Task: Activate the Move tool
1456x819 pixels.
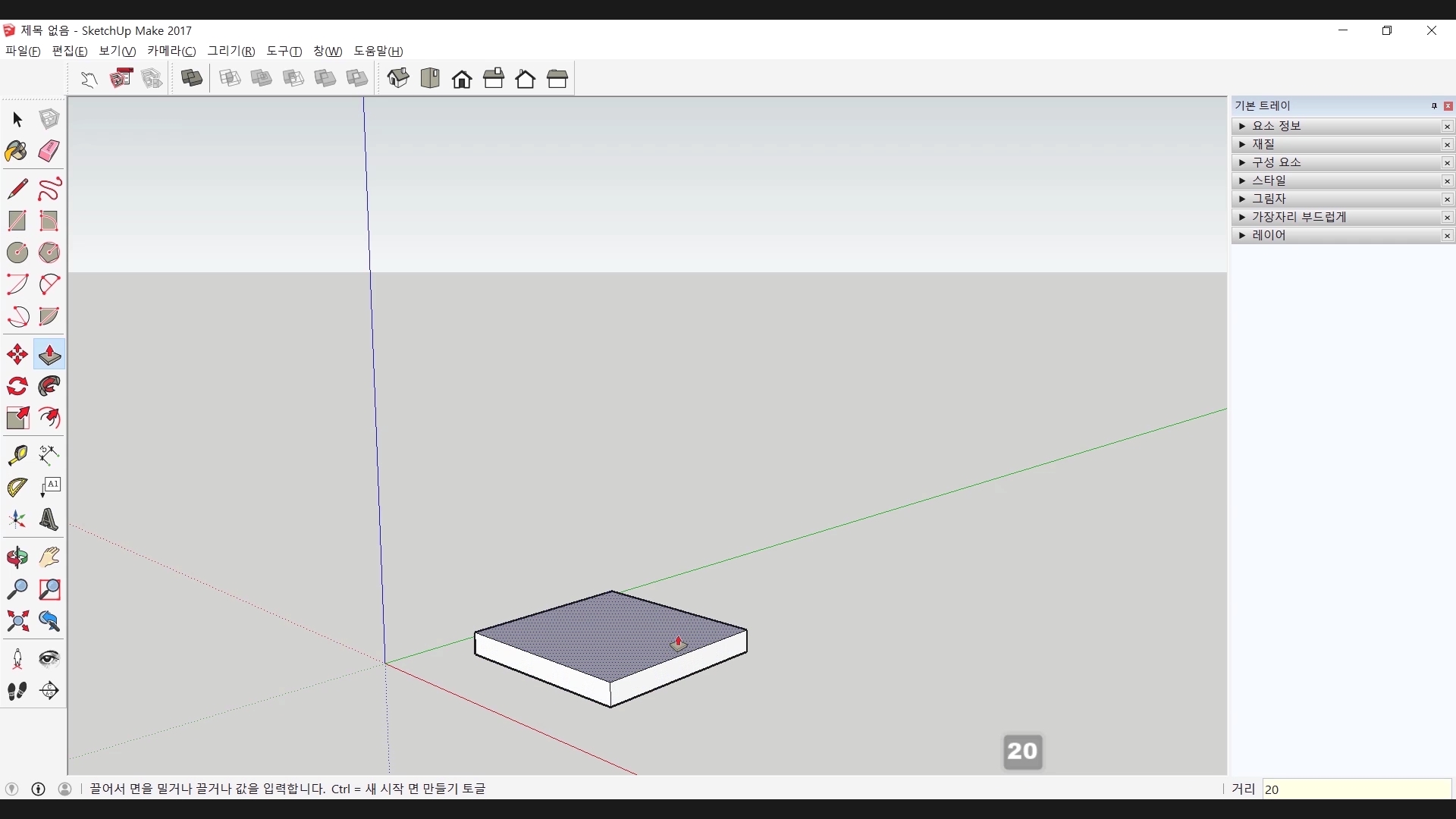Action: [17, 355]
